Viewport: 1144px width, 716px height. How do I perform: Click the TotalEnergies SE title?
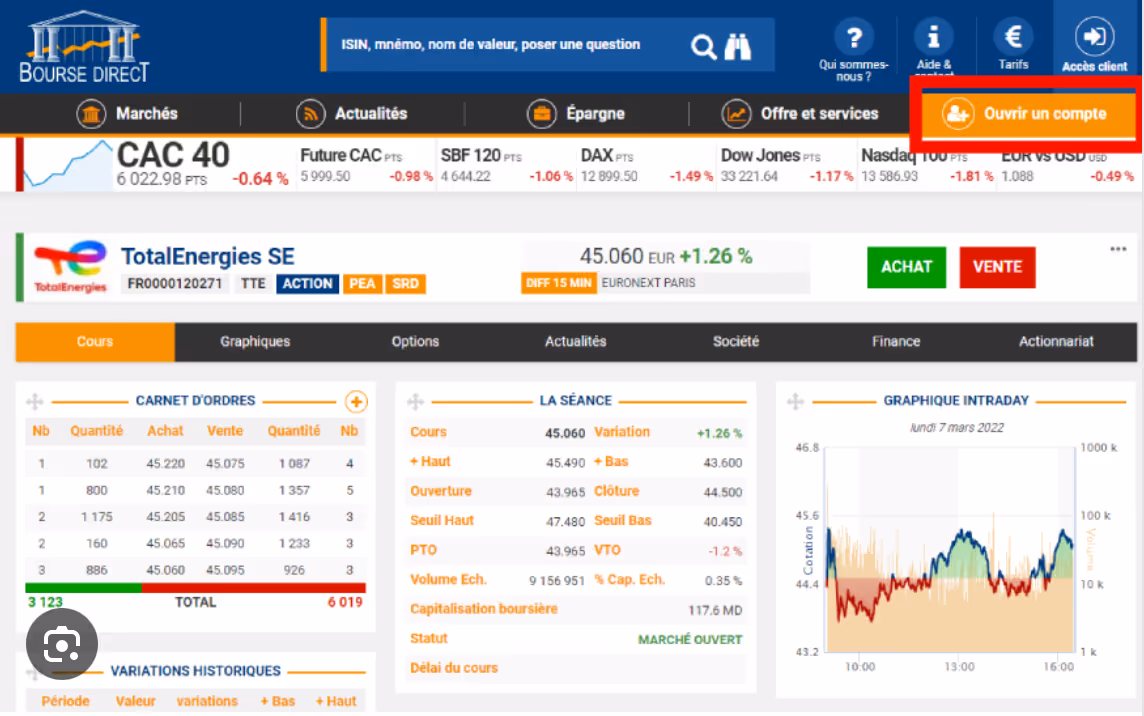click(x=208, y=256)
